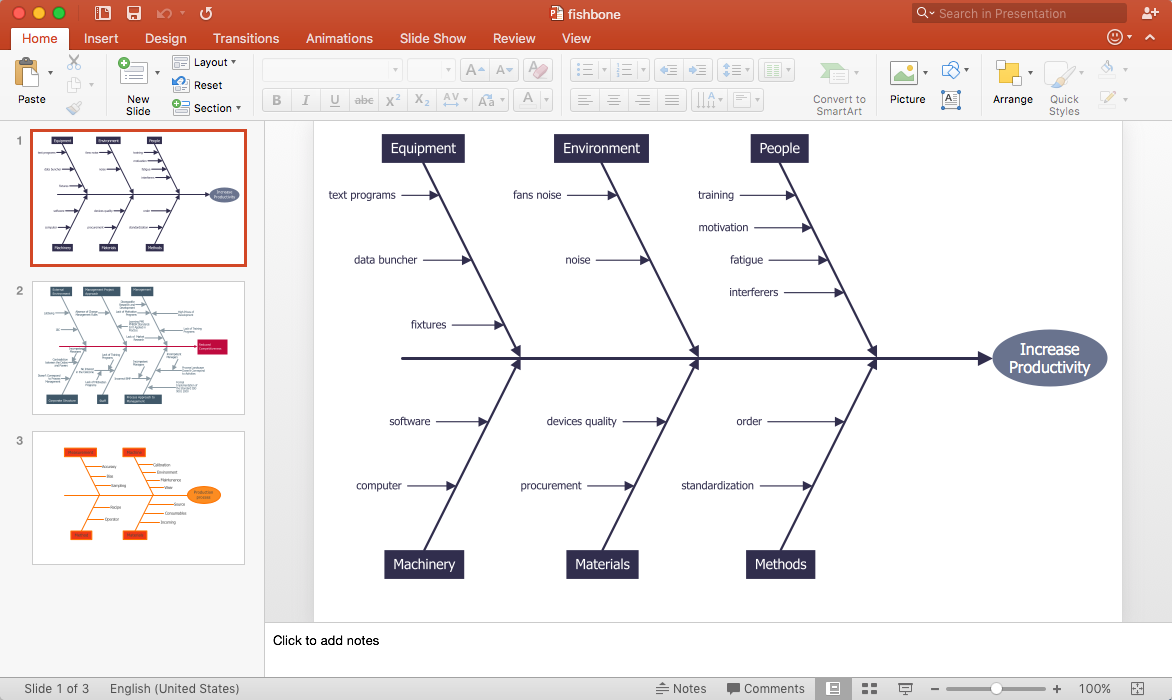Click the Save icon in title bar
1172x700 pixels.
click(133, 13)
